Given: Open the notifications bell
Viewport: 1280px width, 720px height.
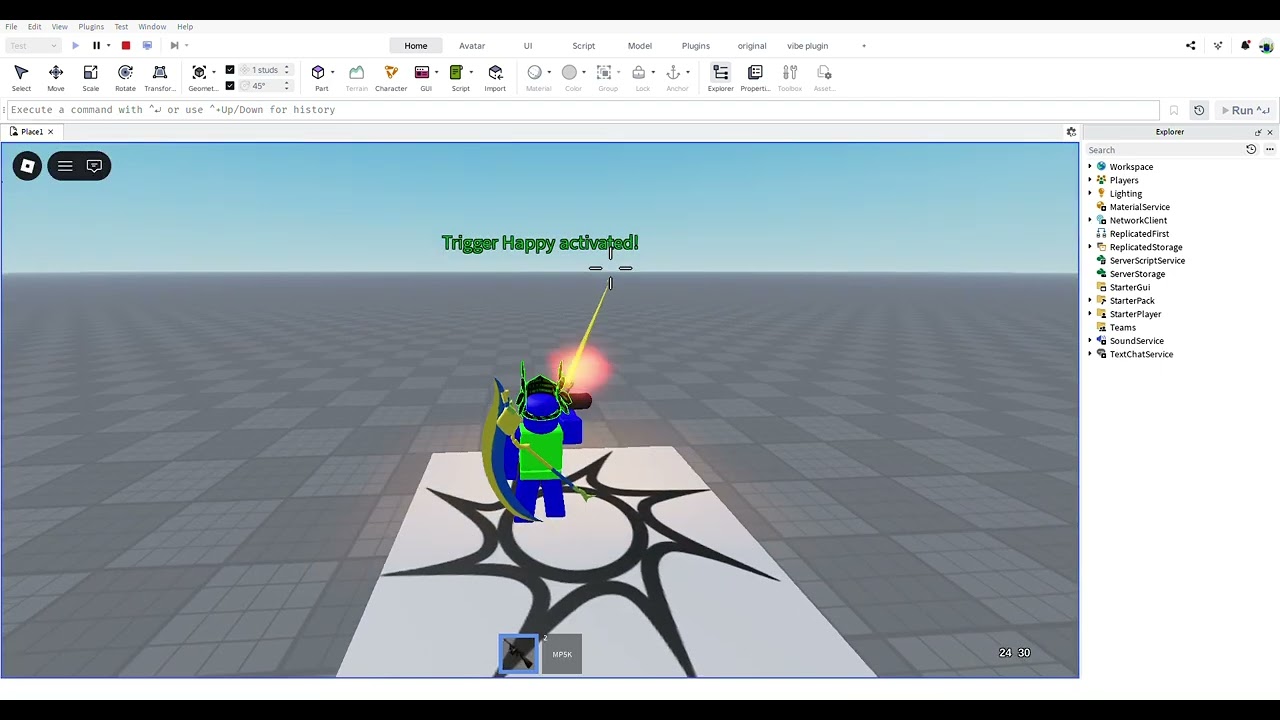Looking at the screenshot, I should click(1245, 45).
